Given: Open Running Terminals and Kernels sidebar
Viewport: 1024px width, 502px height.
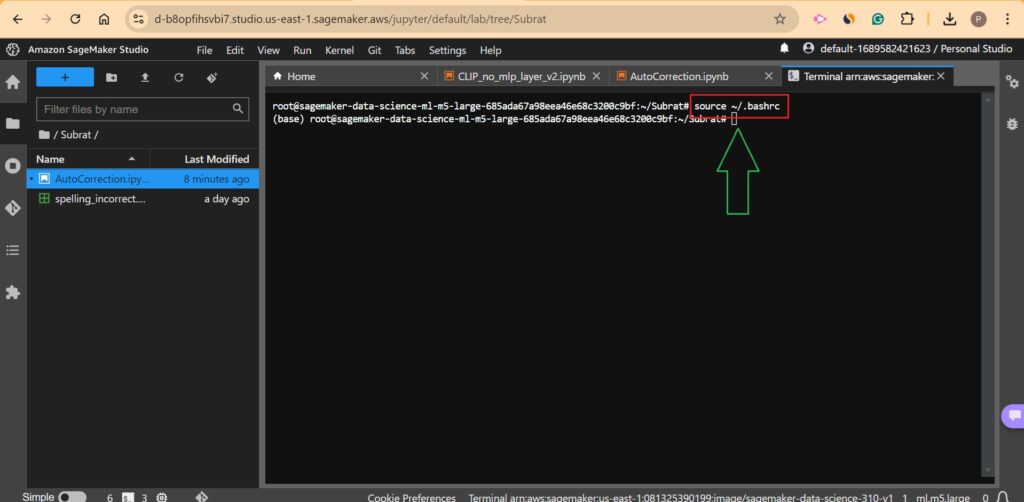Looking at the screenshot, I should click(13, 166).
